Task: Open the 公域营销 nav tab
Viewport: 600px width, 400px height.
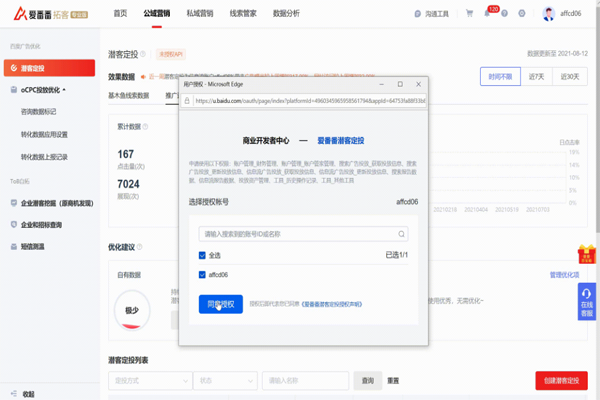Action: click(x=157, y=13)
